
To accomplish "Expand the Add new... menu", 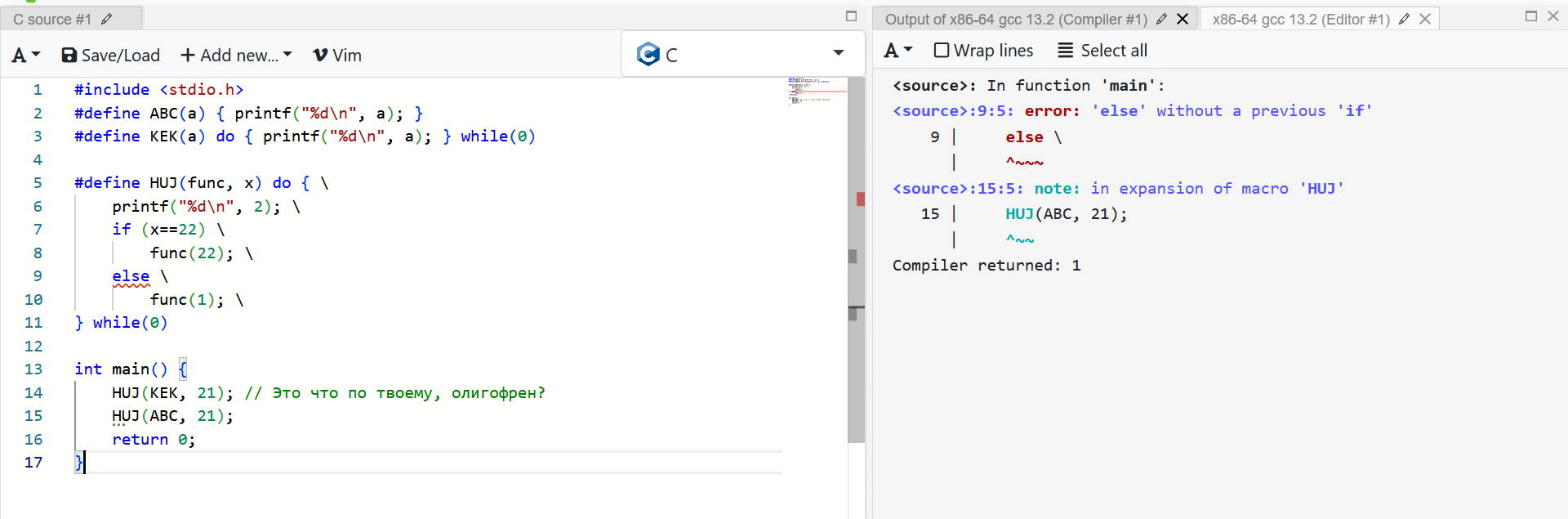I will (x=235, y=55).
